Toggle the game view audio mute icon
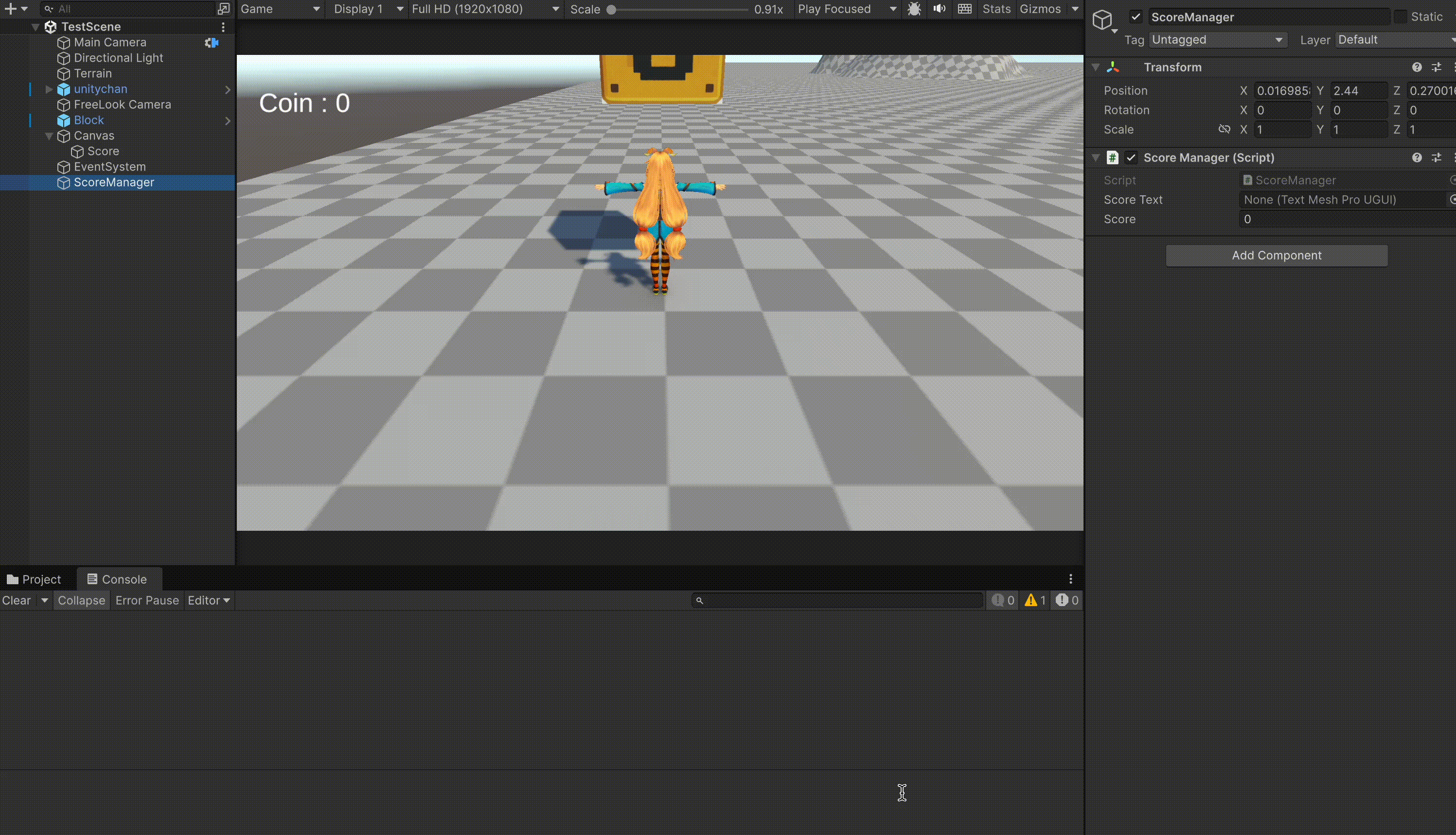 (x=939, y=9)
